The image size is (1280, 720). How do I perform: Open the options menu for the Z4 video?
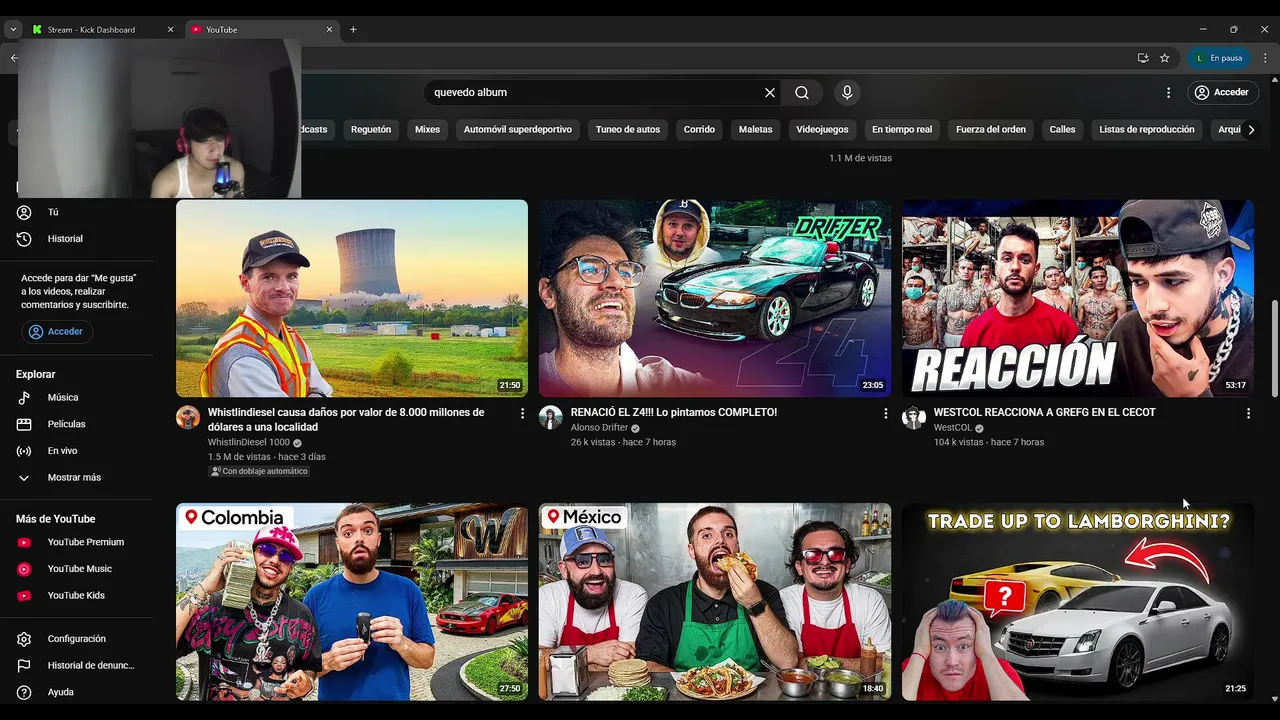[885, 413]
